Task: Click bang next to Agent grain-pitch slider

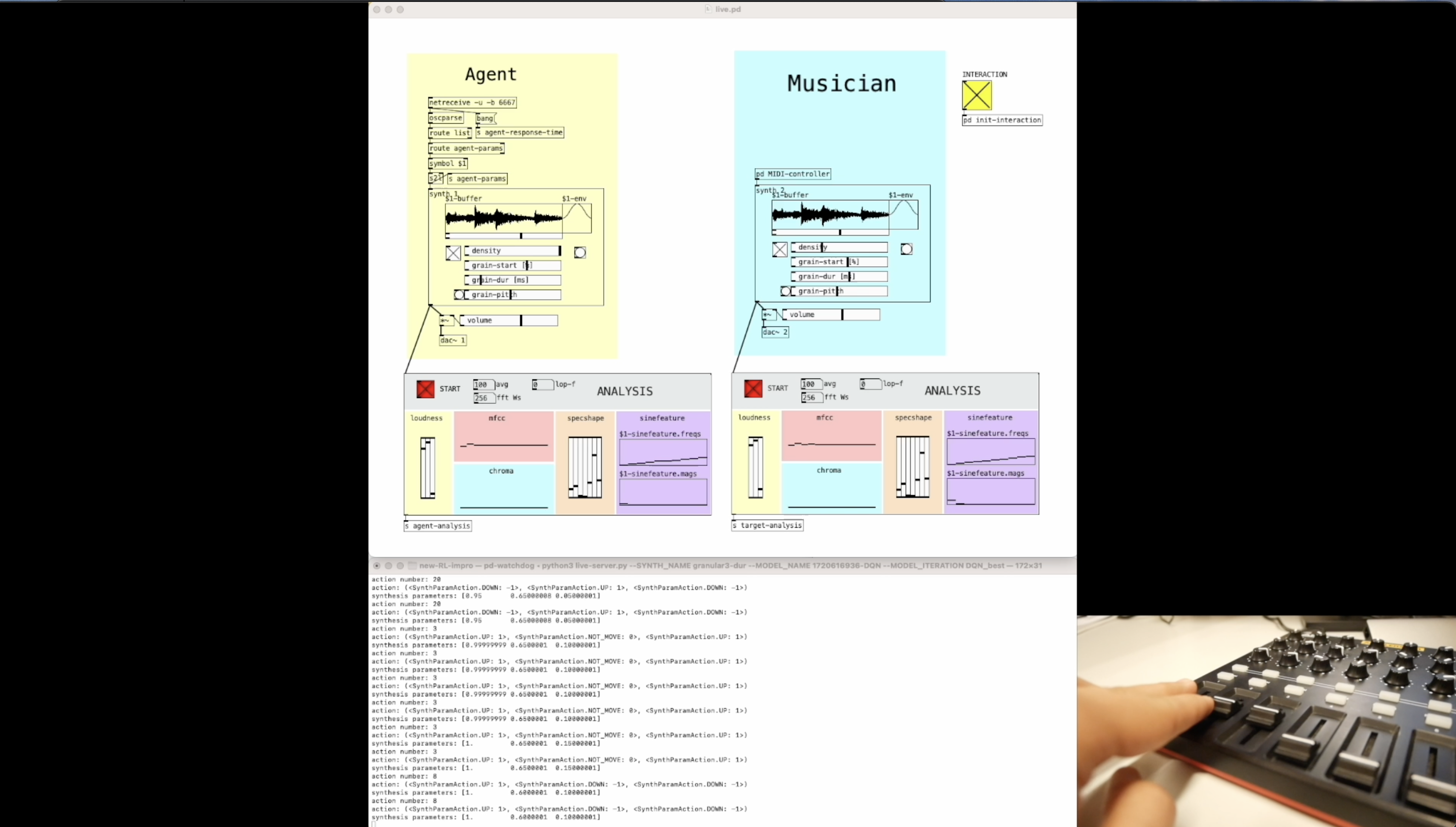Action: [x=458, y=295]
